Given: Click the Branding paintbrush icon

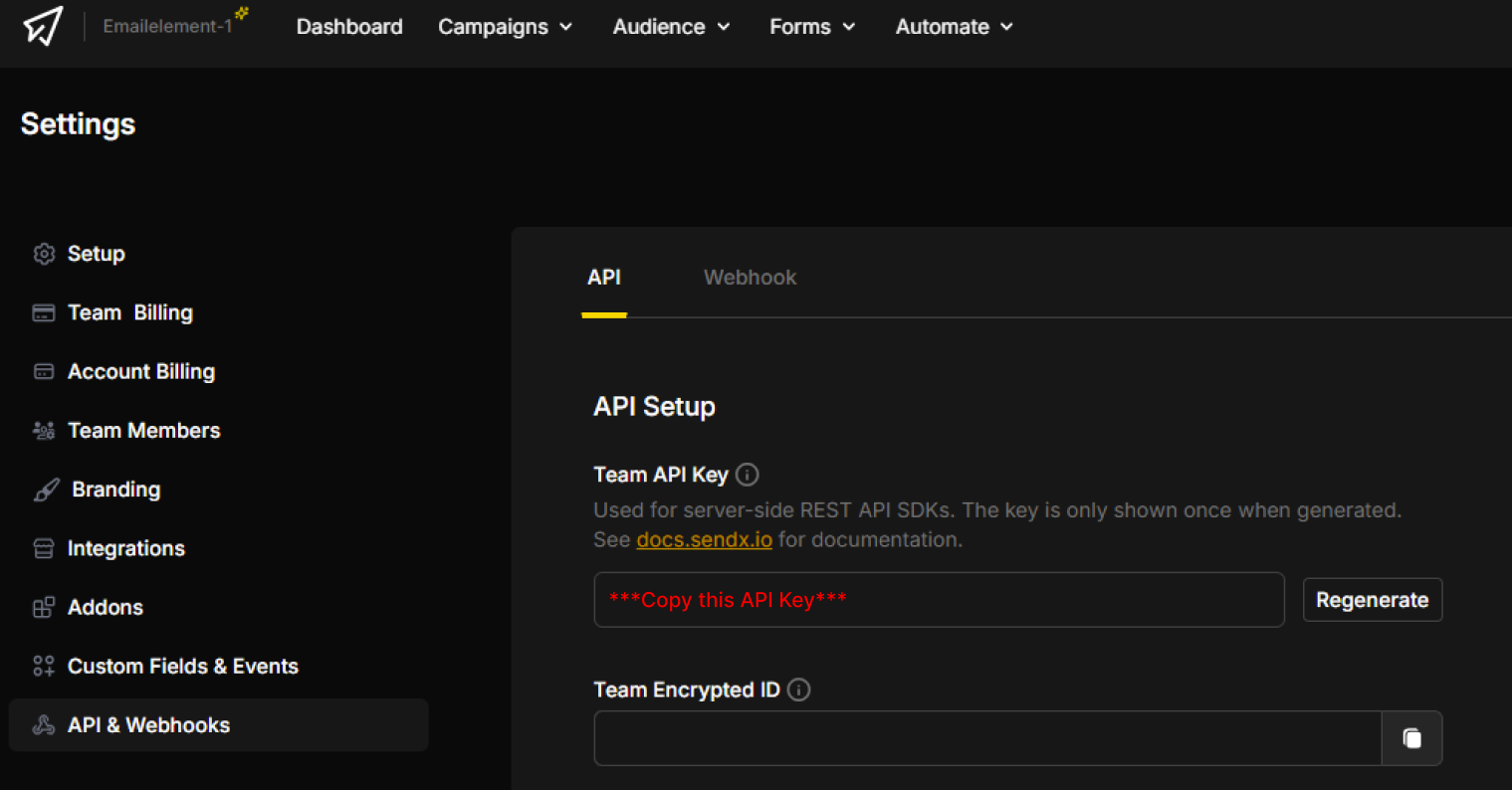Looking at the screenshot, I should pos(46,490).
